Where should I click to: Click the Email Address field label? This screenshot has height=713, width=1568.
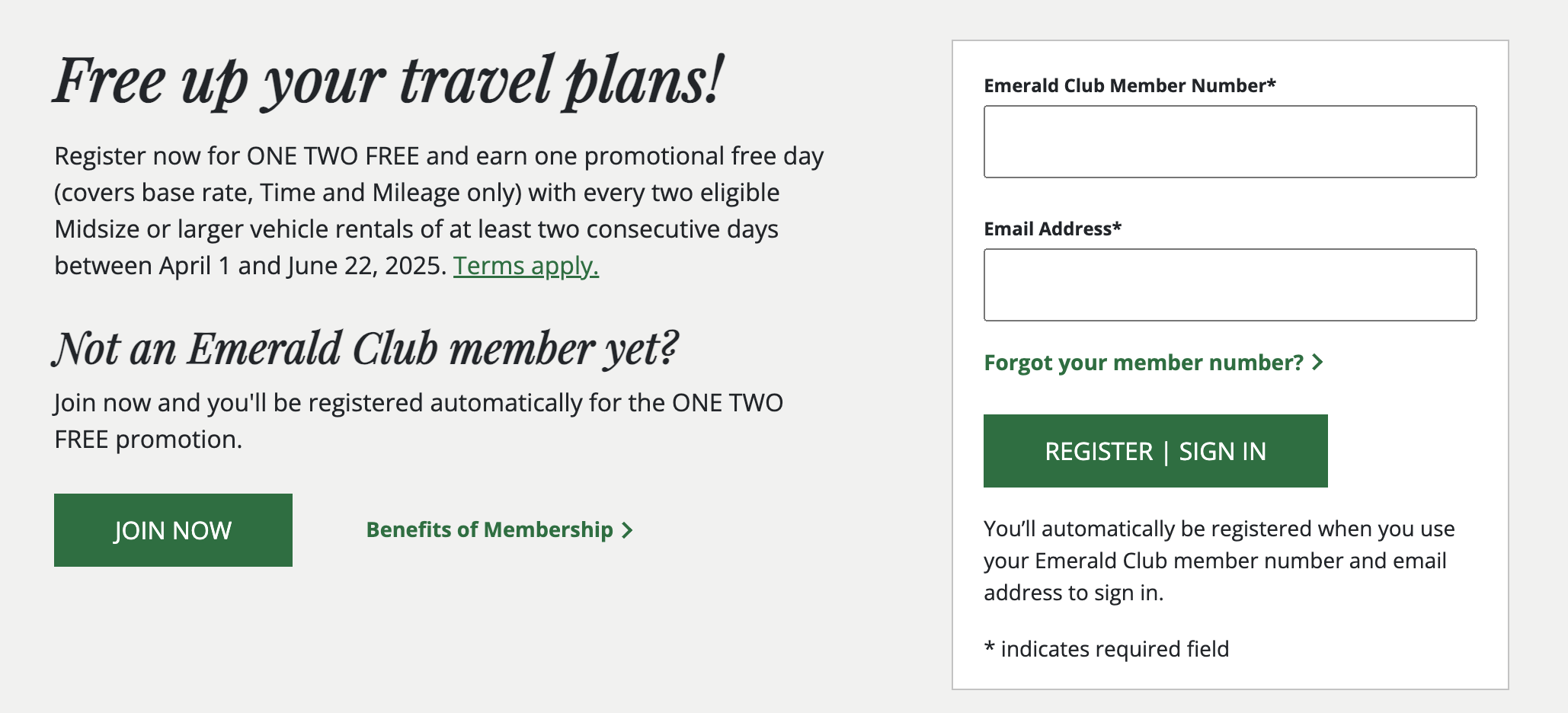(1047, 229)
